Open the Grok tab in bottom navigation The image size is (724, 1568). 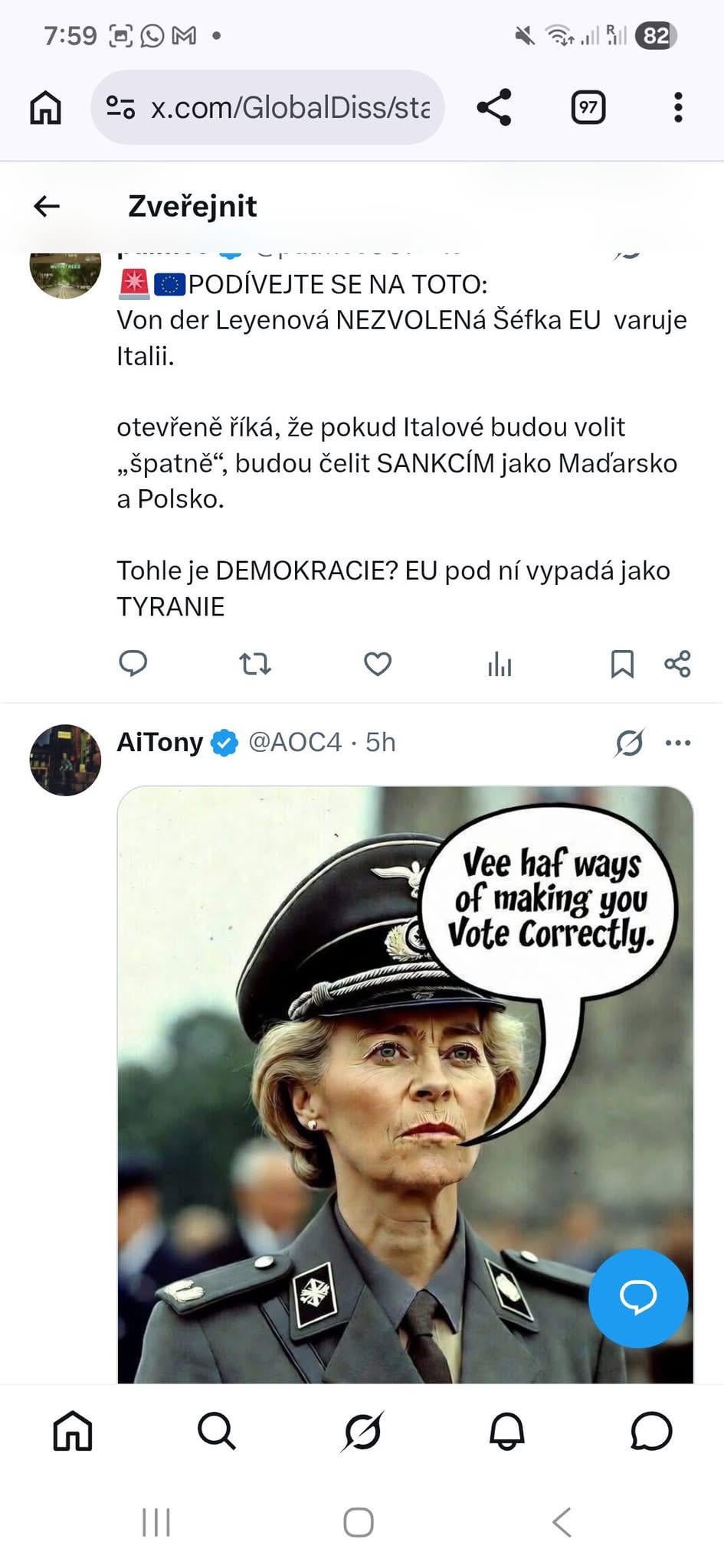click(362, 1431)
